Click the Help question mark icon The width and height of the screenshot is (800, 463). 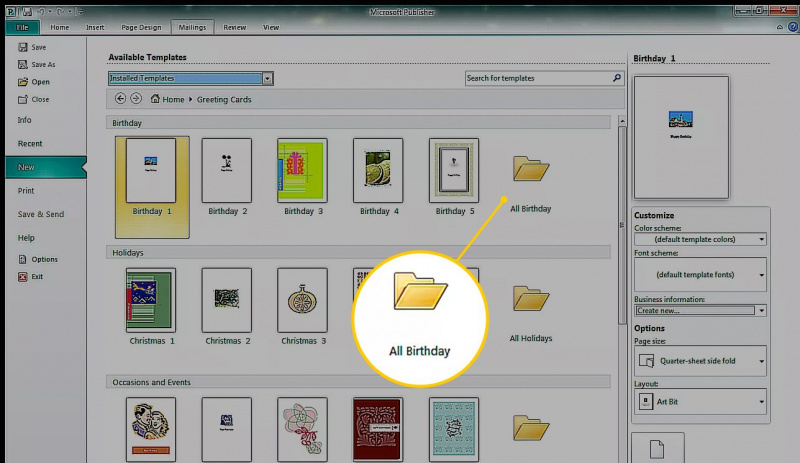tap(793, 27)
